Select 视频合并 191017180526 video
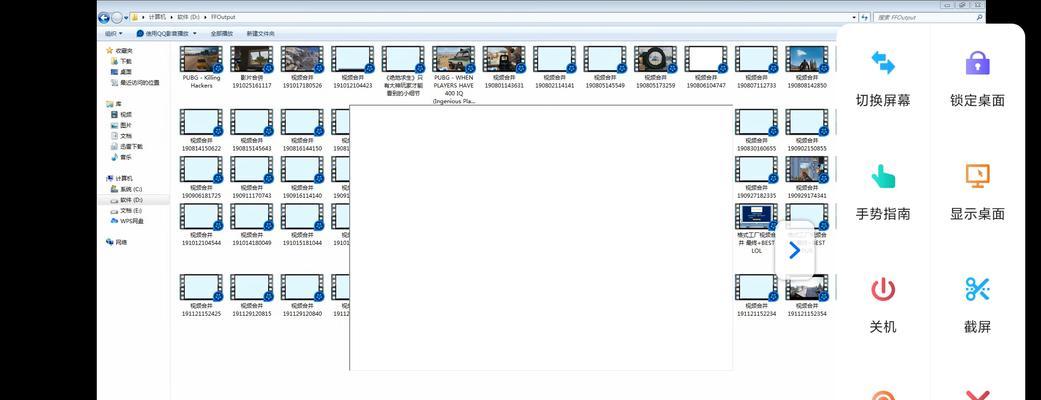Viewport: 1041px width, 400px height. 302,67
